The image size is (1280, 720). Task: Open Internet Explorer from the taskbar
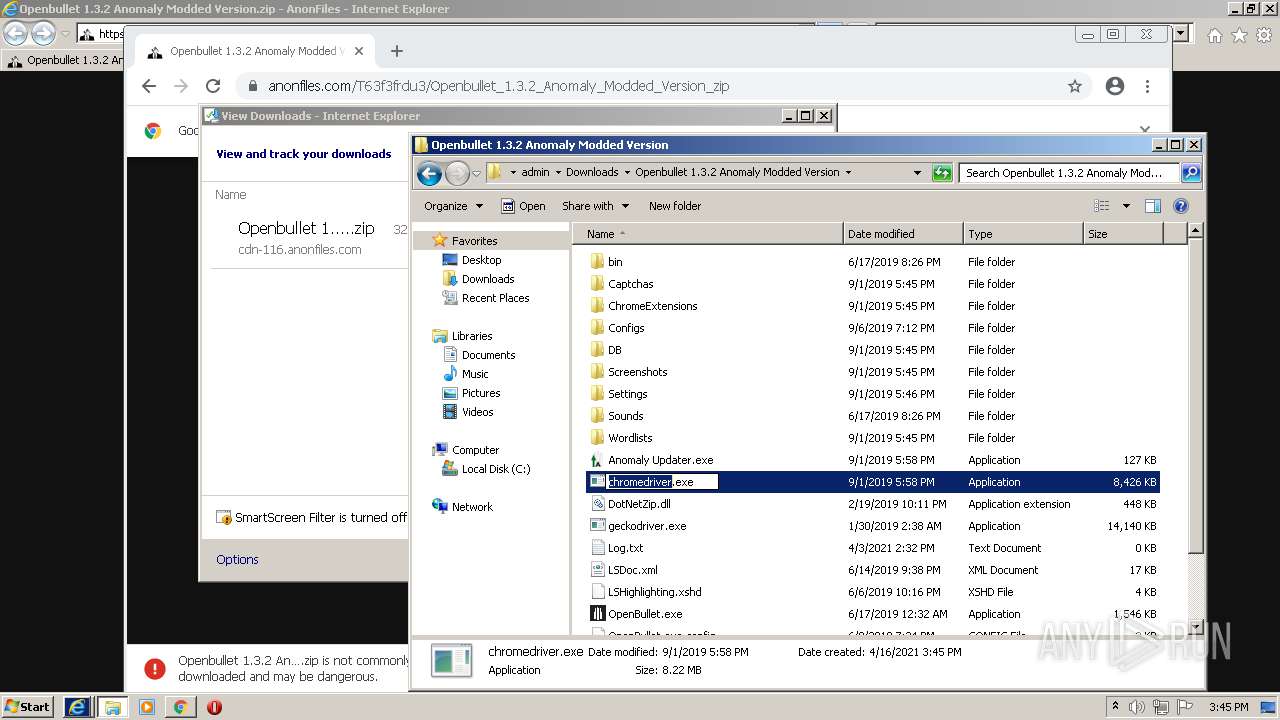pyautogui.click(x=78, y=706)
